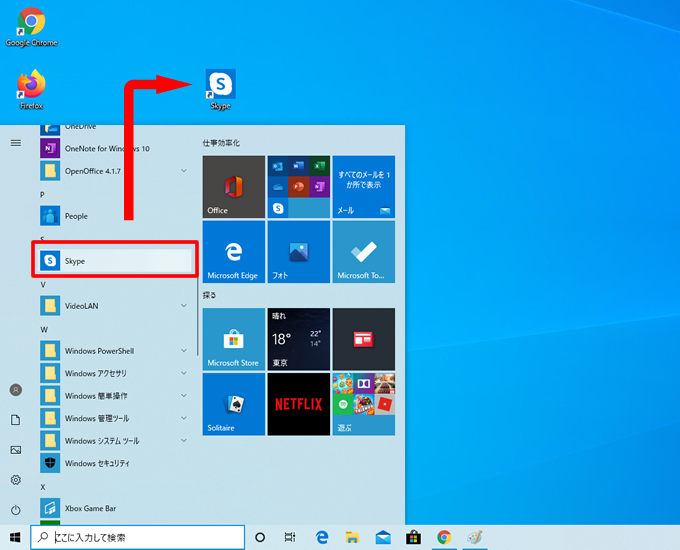Open the Solitaire tile
Screen dimensions: 680x550
[x=234, y=404]
